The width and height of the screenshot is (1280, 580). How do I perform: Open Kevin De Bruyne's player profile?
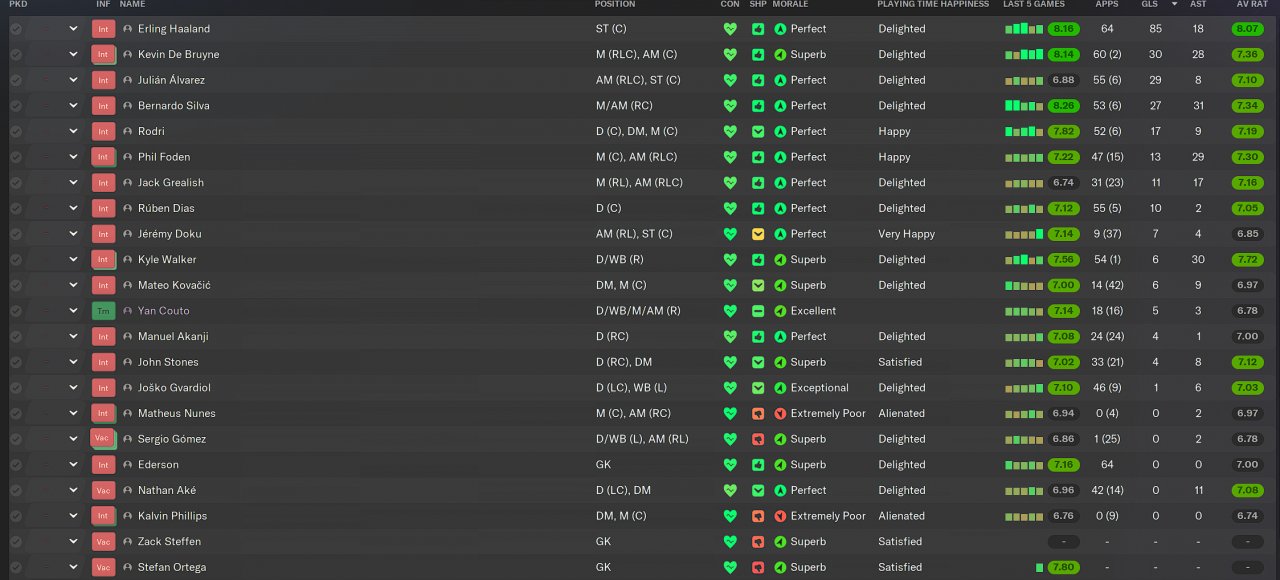[179, 55]
